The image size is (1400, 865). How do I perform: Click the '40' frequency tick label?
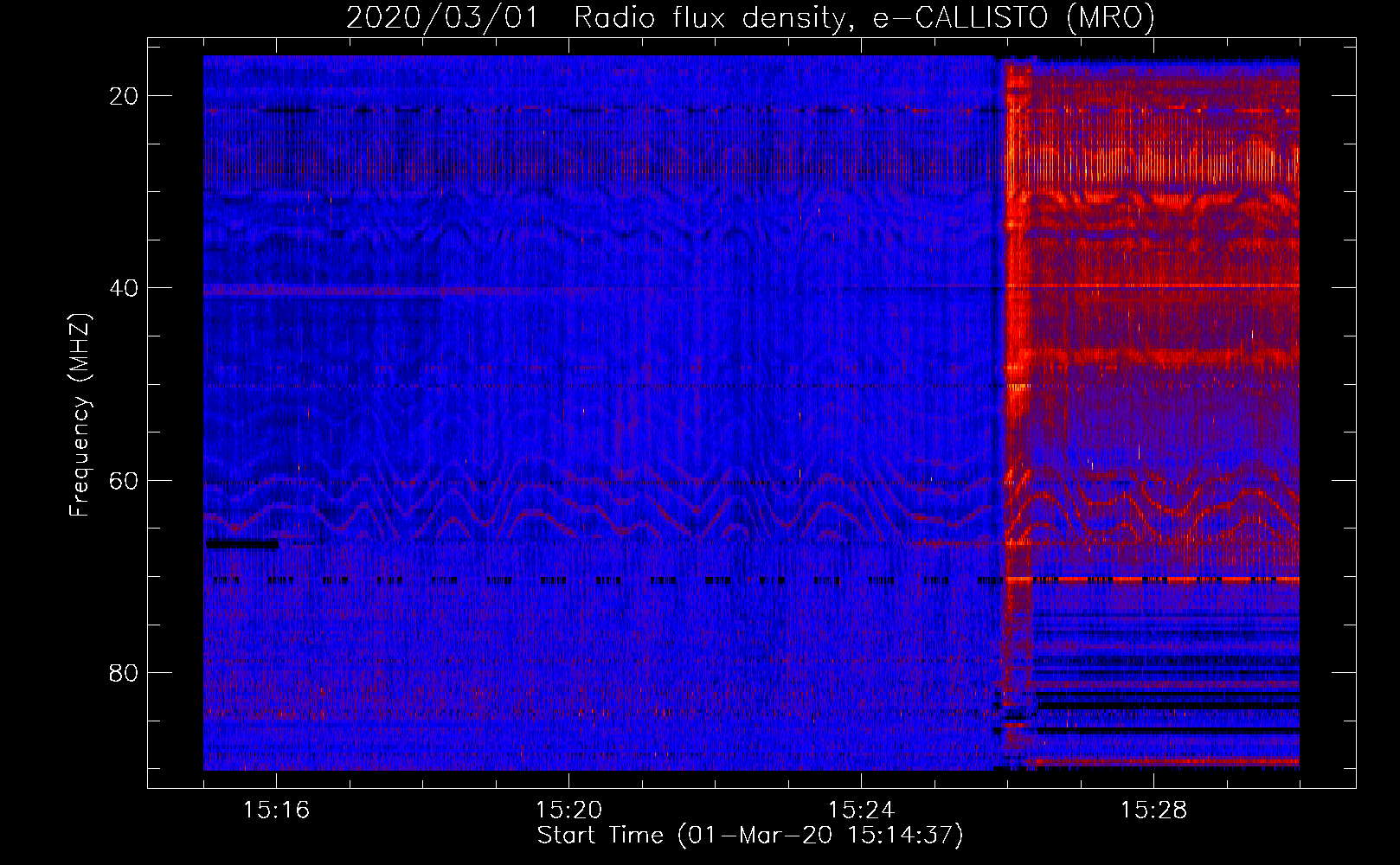tap(124, 288)
